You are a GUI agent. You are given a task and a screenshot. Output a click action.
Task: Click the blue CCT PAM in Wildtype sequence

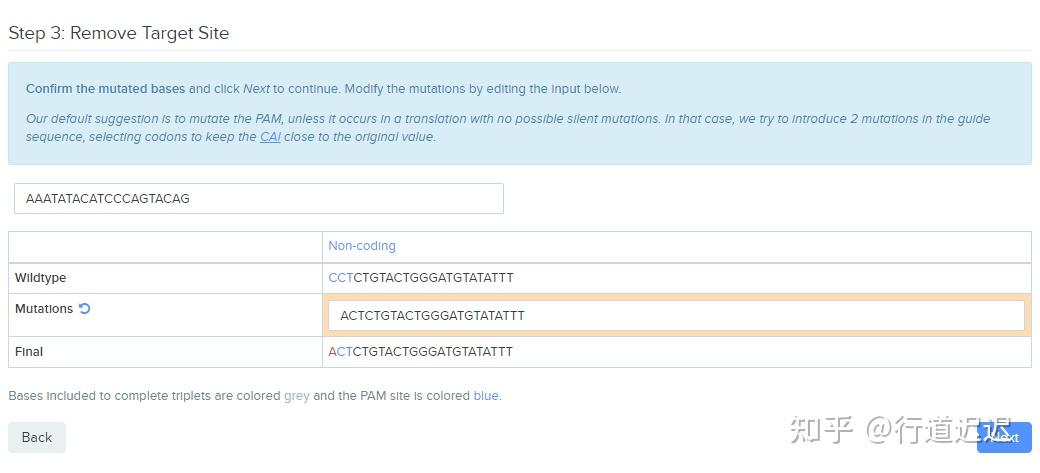(341, 277)
